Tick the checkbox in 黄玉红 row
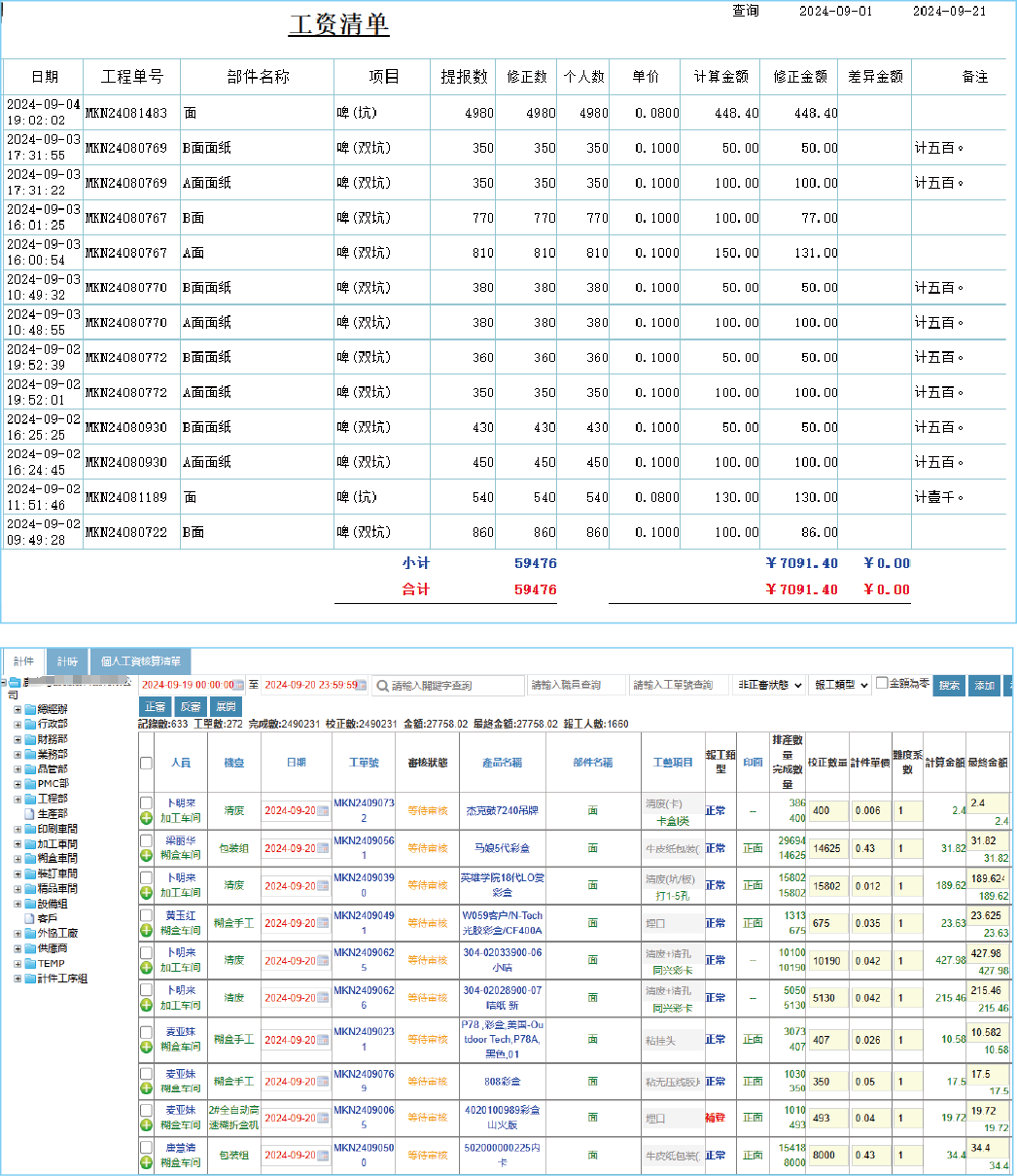 146,915
